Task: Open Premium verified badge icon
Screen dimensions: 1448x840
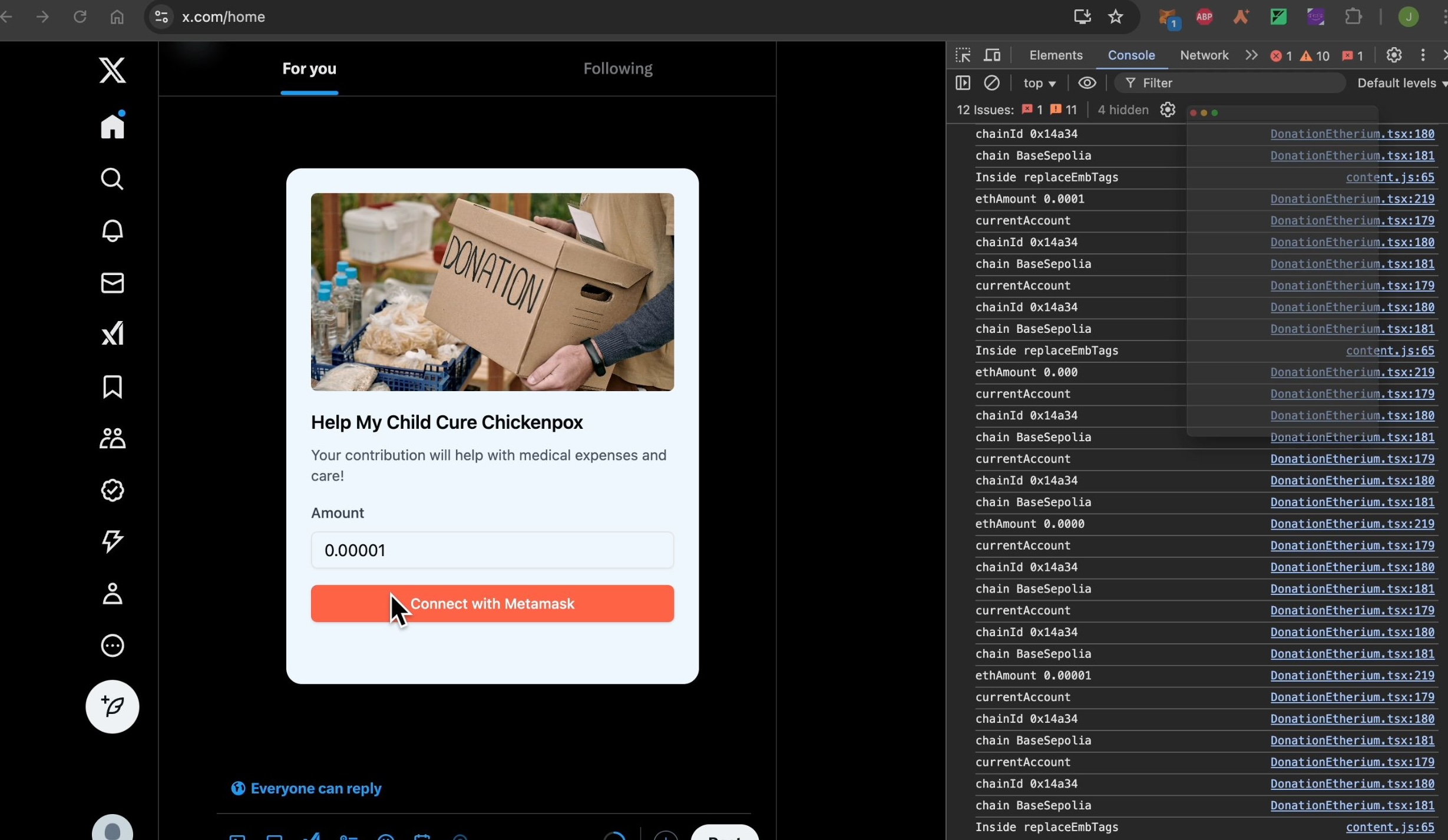Action: coord(112,490)
